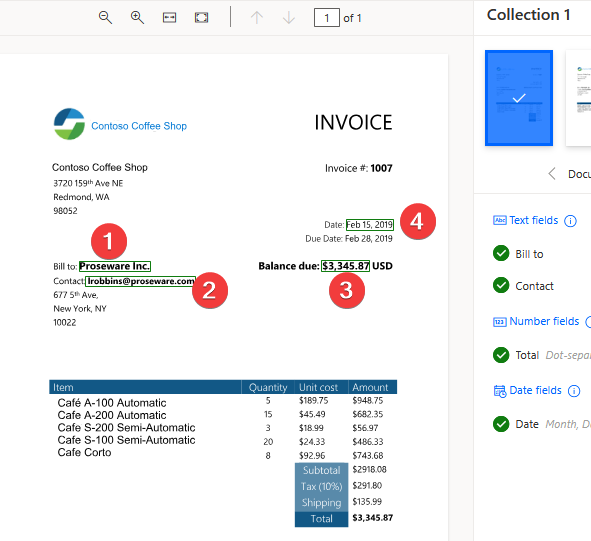The height and width of the screenshot is (541, 591).
Task: Click the Text fields heading
Action: (x=533, y=220)
